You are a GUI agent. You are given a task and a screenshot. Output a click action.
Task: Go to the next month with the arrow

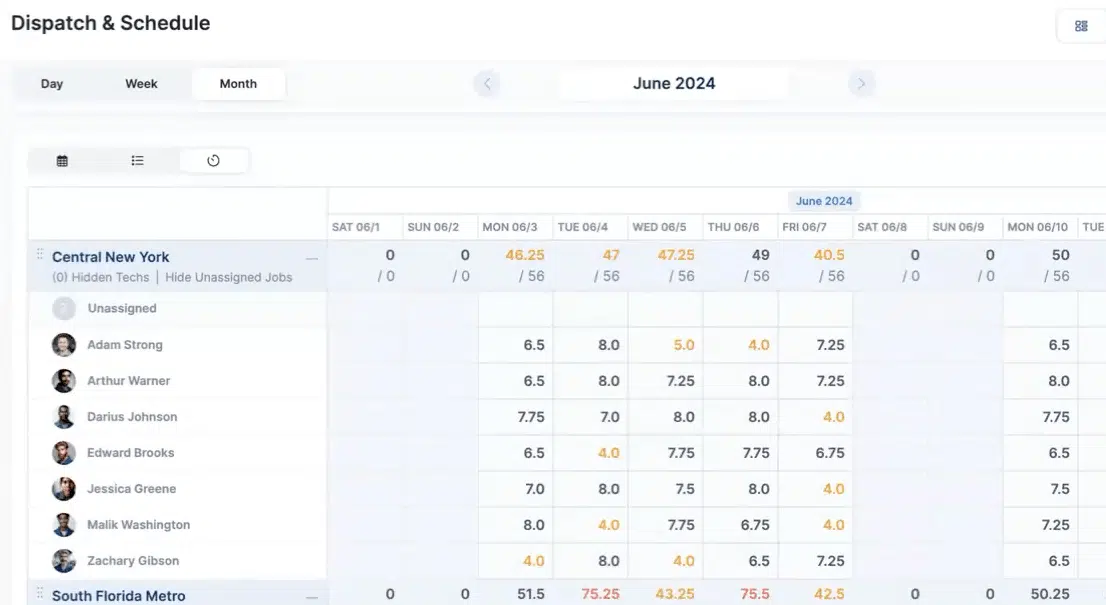pyautogui.click(x=862, y=83)
